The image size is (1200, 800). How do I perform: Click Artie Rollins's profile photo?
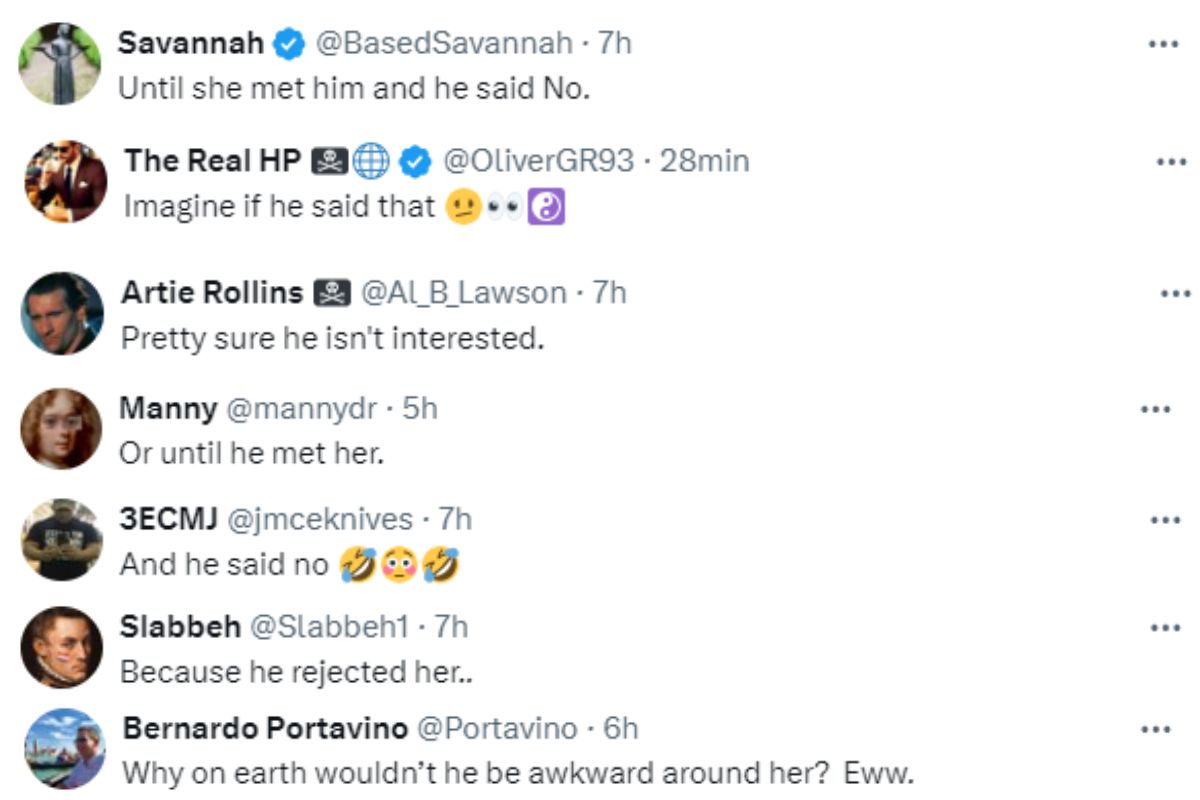click(62, 313)
